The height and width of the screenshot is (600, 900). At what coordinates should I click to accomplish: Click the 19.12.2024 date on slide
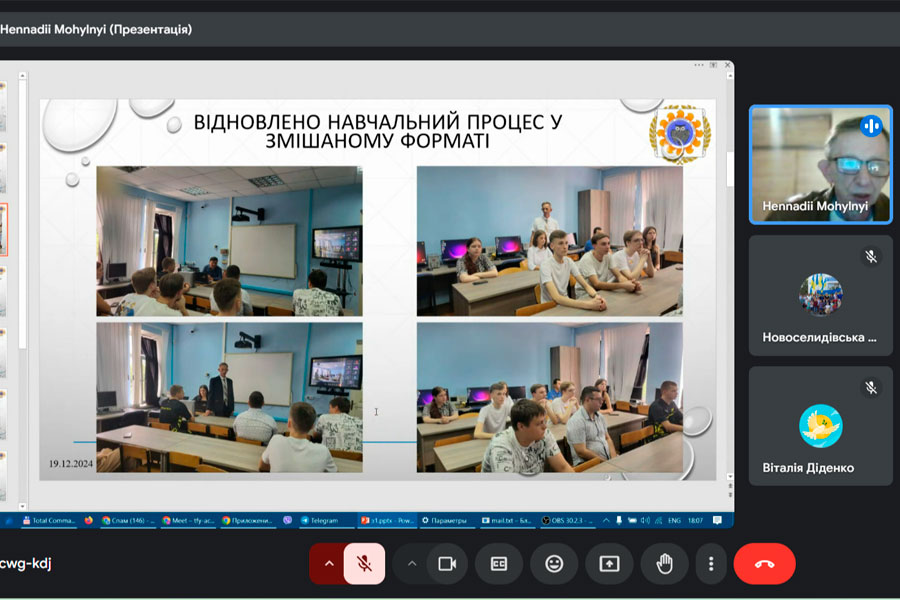(71, 463)
